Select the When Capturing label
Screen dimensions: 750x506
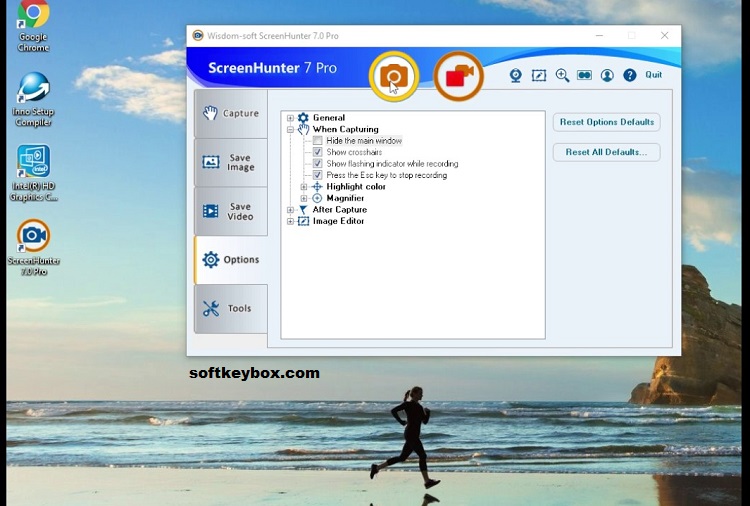(345, 129)
